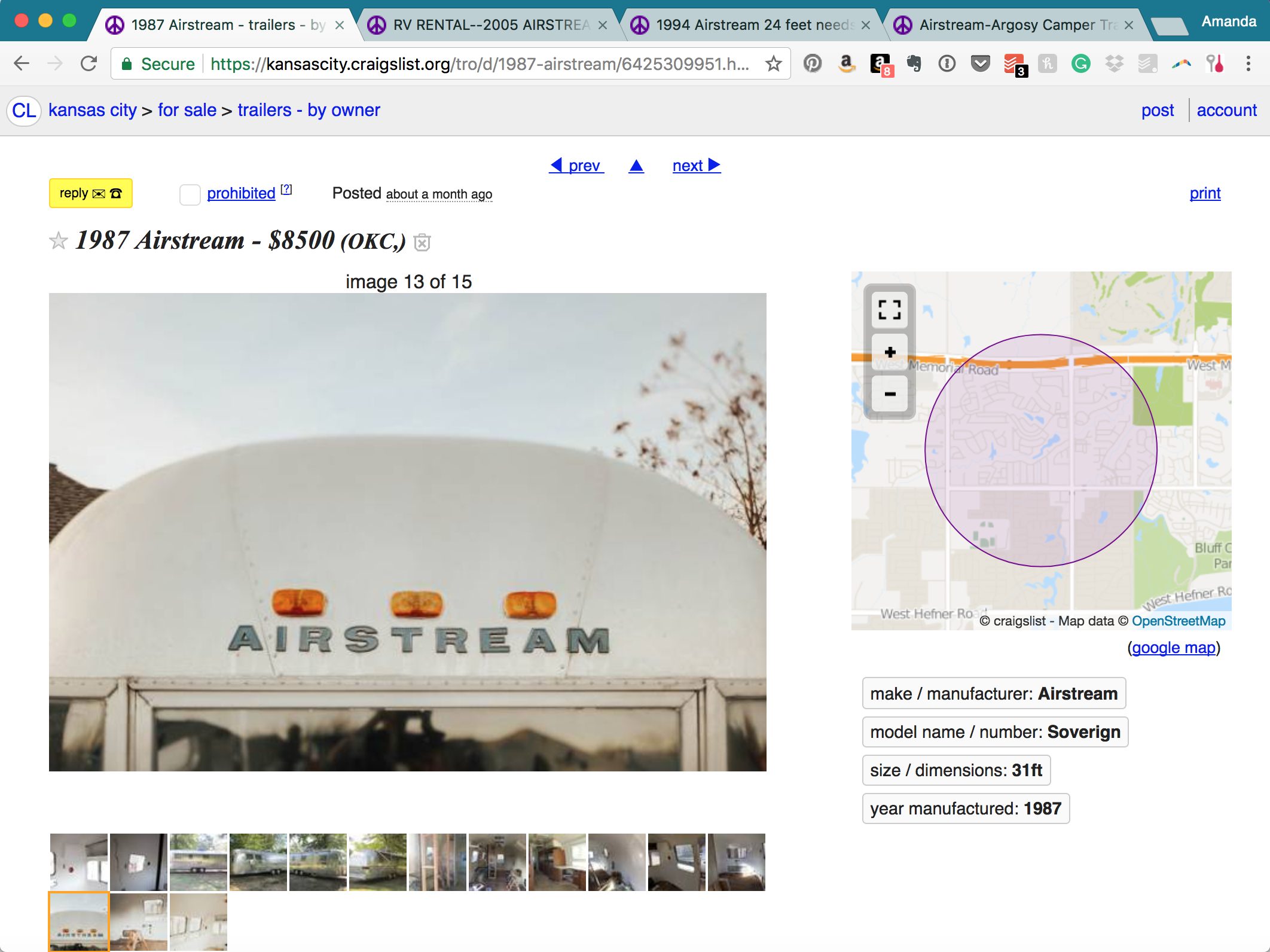Select the twelfth thumbnail image

[x=737, y=862]
